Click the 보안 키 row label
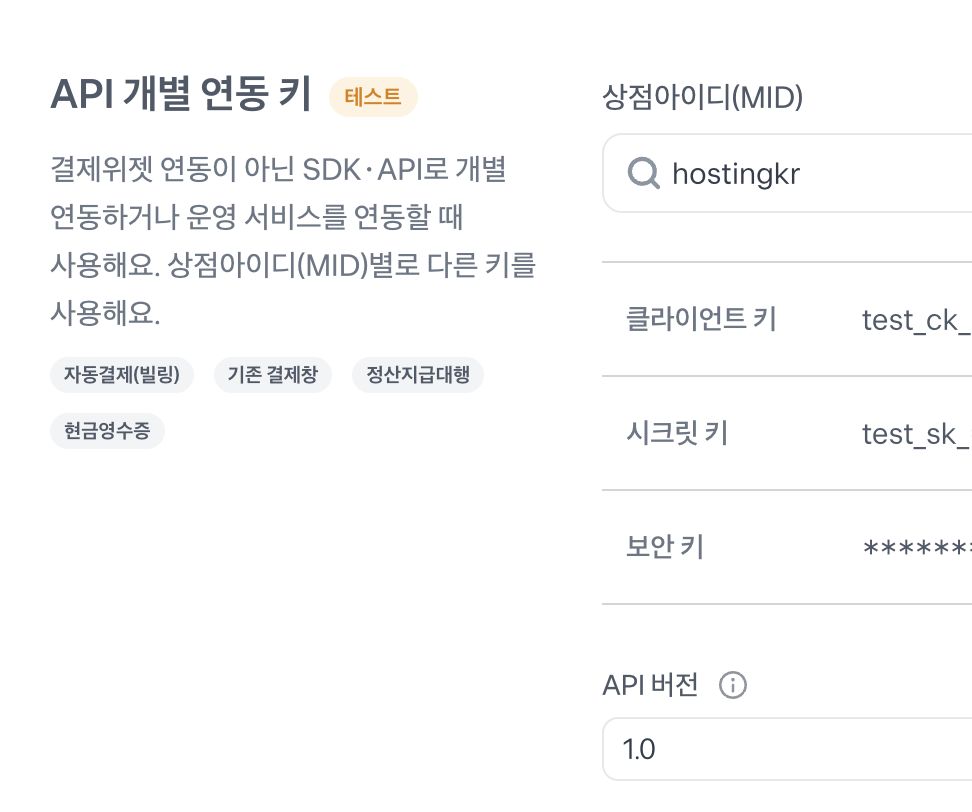972x812 pixels. pyautogui.click(x=665, y=547)
